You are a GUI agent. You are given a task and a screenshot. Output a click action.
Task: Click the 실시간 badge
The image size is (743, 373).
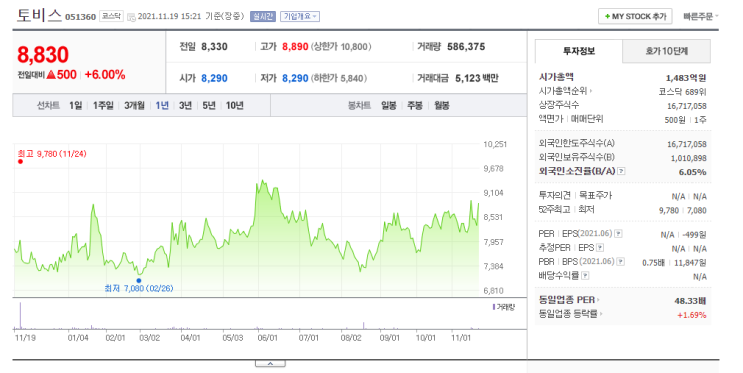pyautogui.click(x=263, y=17)
